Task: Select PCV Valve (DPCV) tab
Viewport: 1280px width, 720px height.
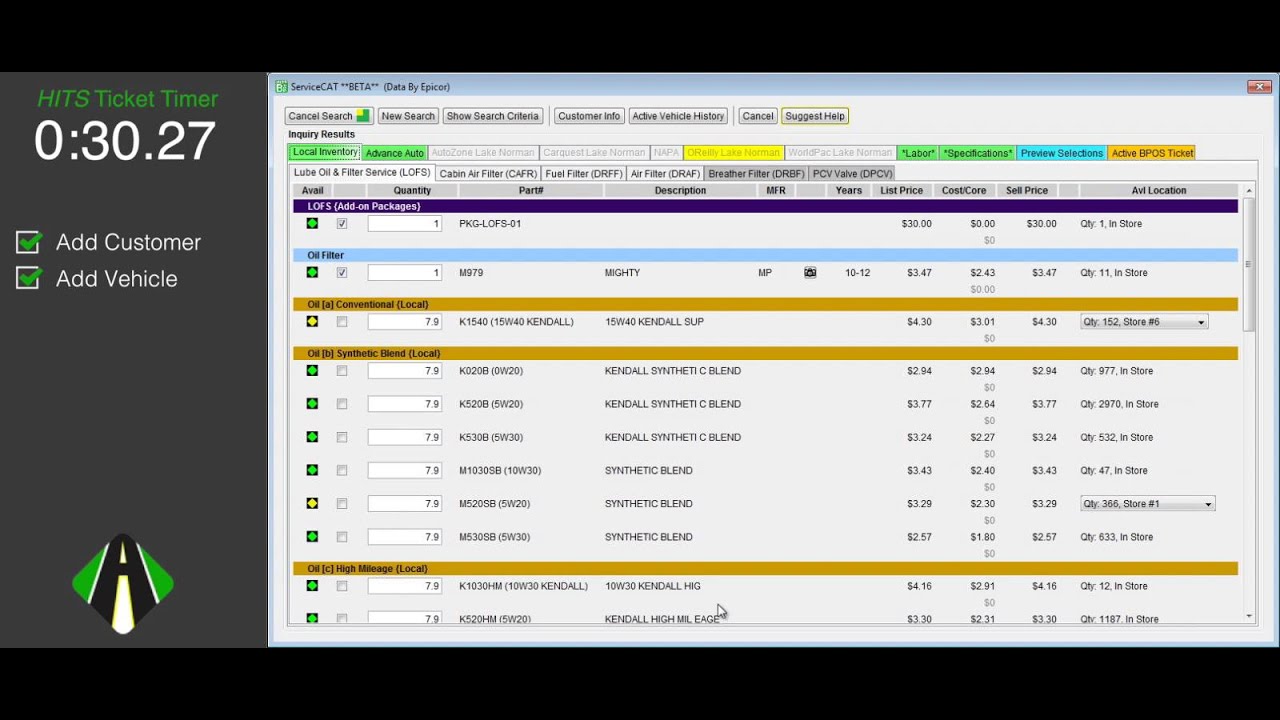Action: pos(852,173)
